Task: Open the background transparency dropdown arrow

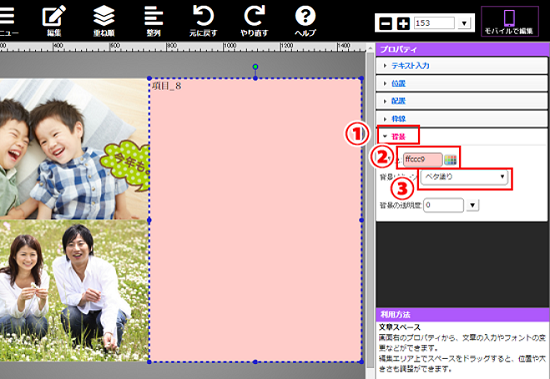Action: [x=472, y=205]
